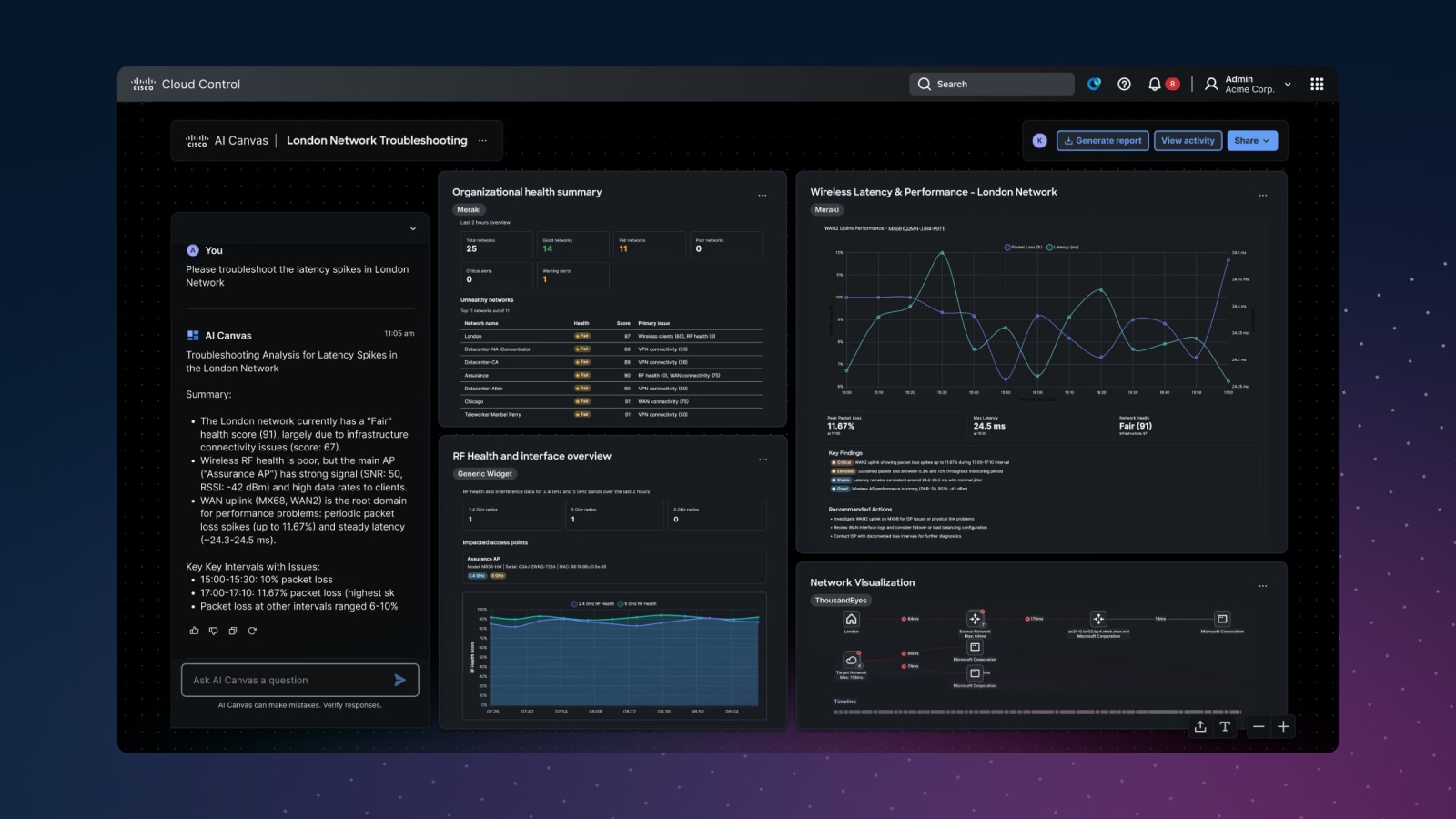Click the Help question mark icon
Screen dimensions: 1456x819
[x=1124, y=84]
